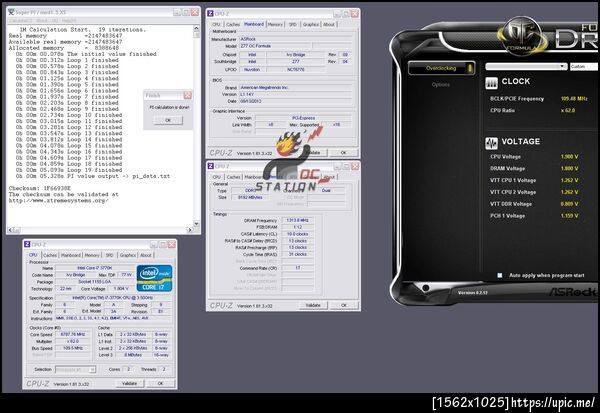600x413 pixels.
Task: Click the VTT DDR Voltage value 0.809 V
Action: click(569, 204)
